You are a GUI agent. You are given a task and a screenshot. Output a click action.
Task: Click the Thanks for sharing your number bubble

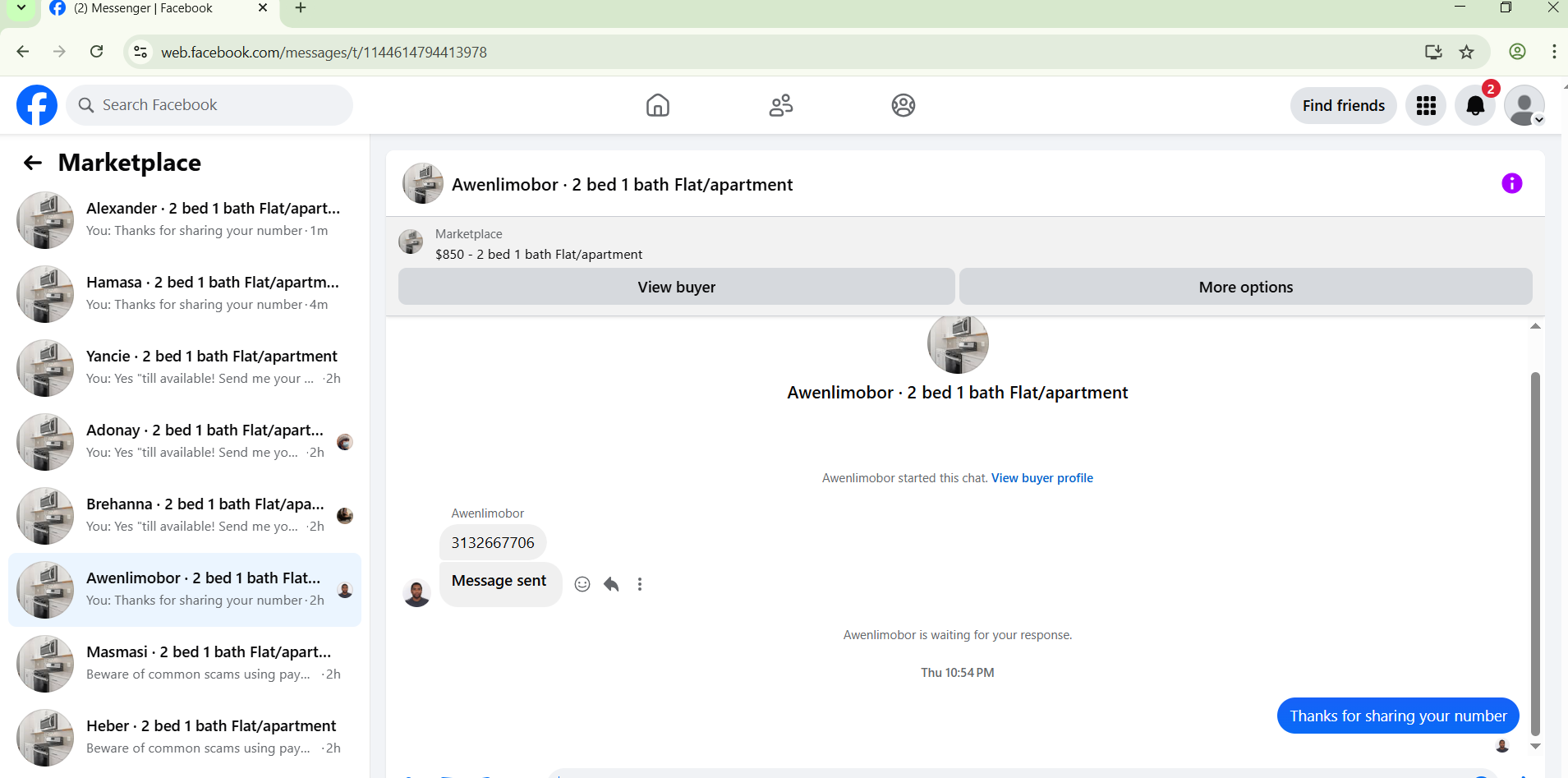coord(1398,716)
